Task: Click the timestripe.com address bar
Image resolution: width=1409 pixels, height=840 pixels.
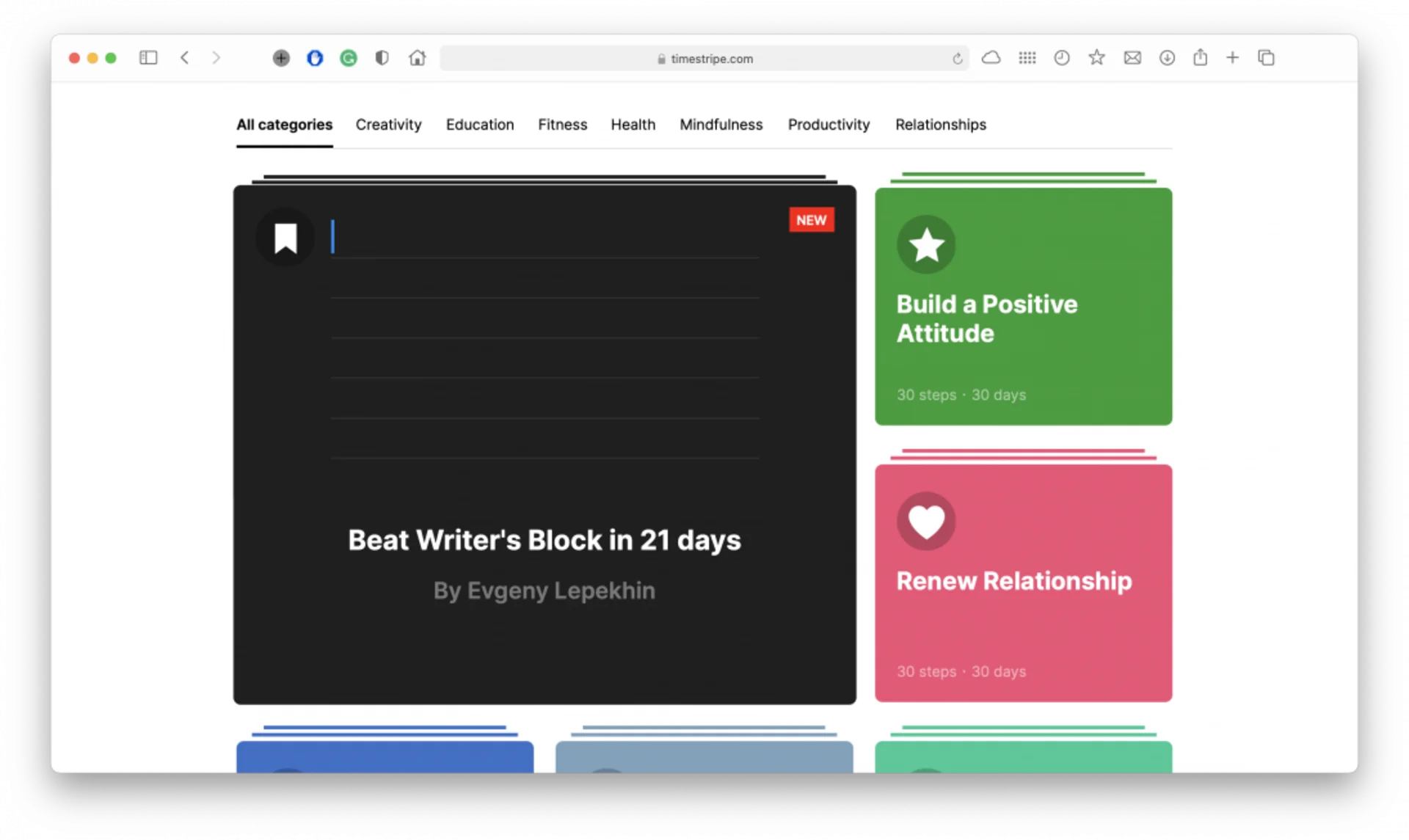Action: coord(704,59)
